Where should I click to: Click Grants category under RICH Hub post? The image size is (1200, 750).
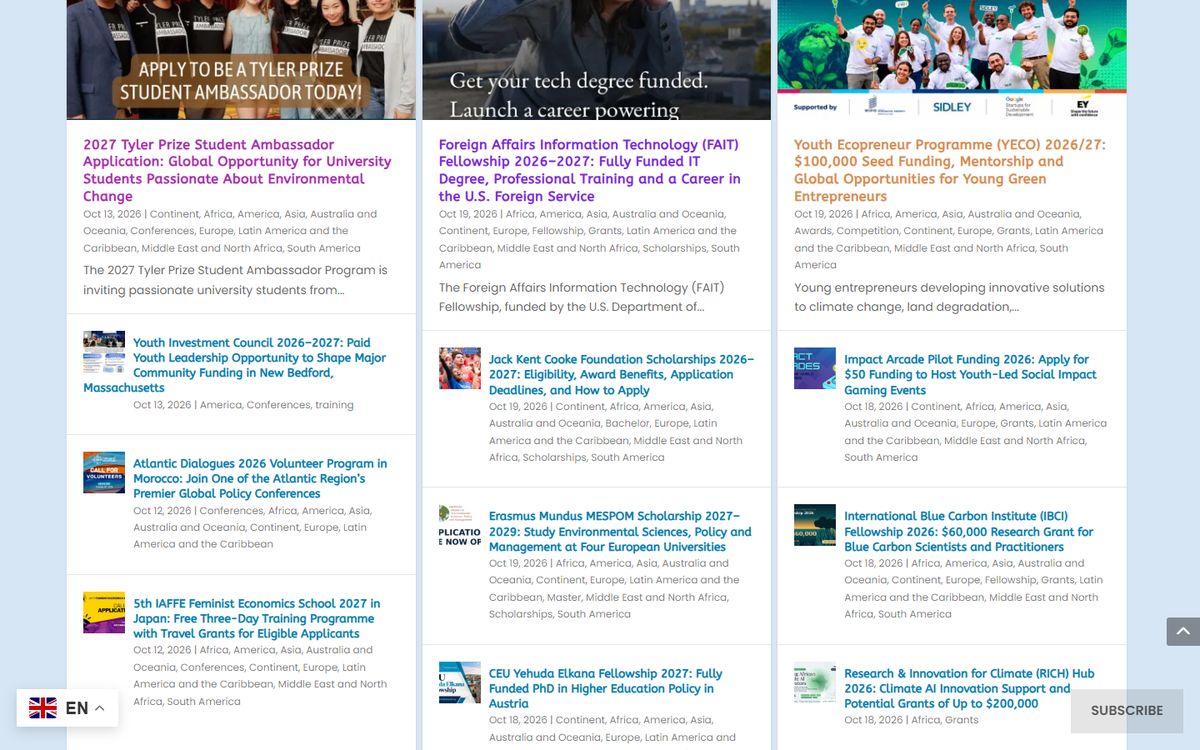coord(962,720)
